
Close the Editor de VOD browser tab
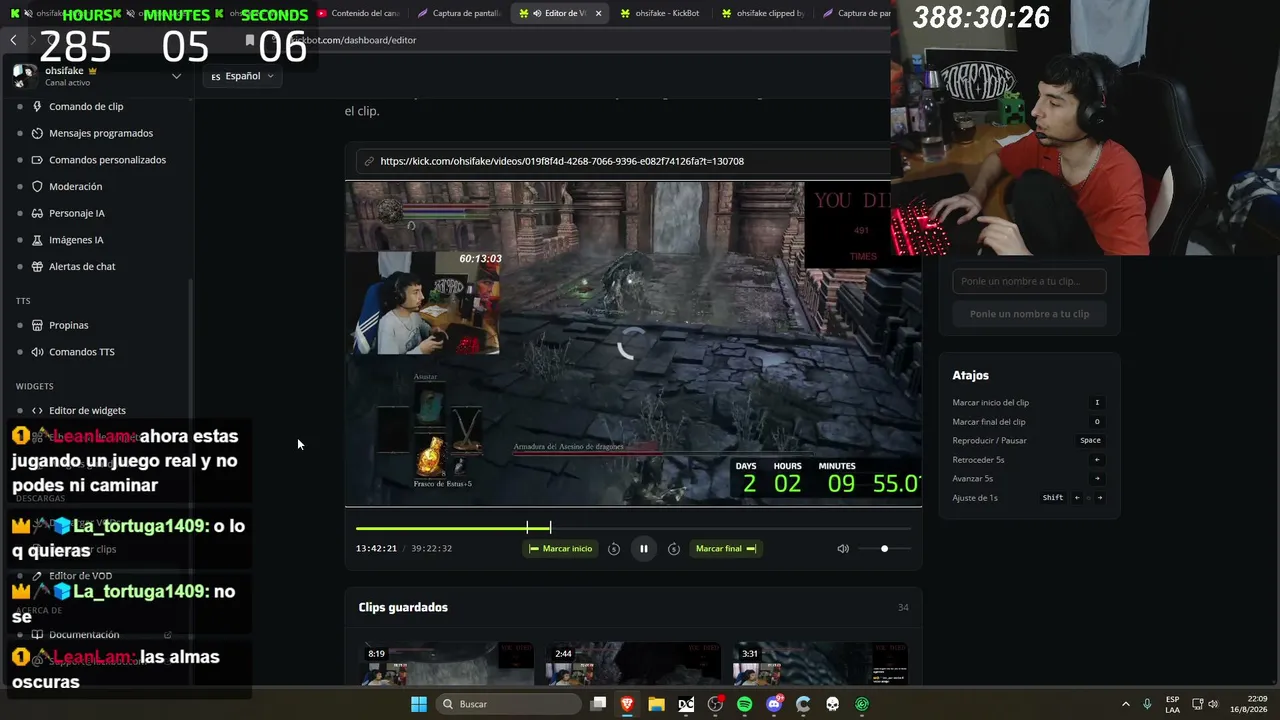598,13
